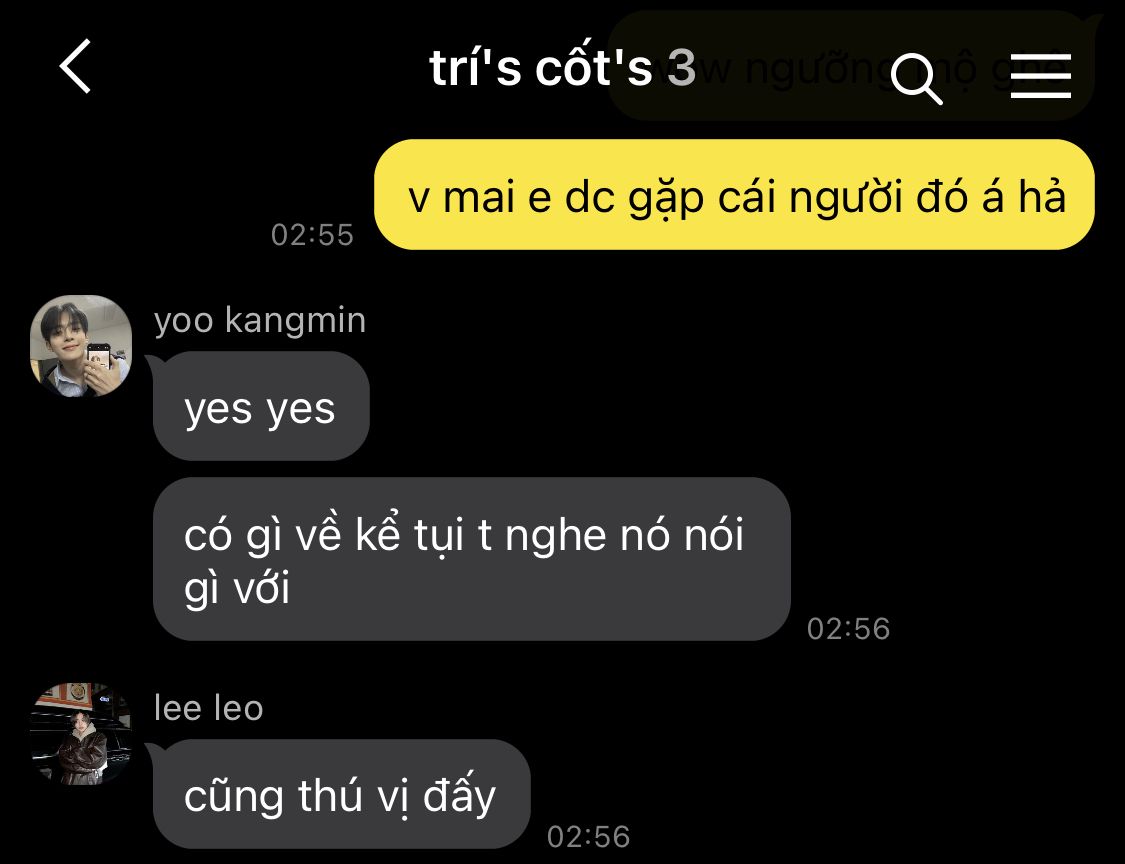The width and height of the screenshot is (1125, 864).
Task: Tap the member count 3
Action: (682, 68)
